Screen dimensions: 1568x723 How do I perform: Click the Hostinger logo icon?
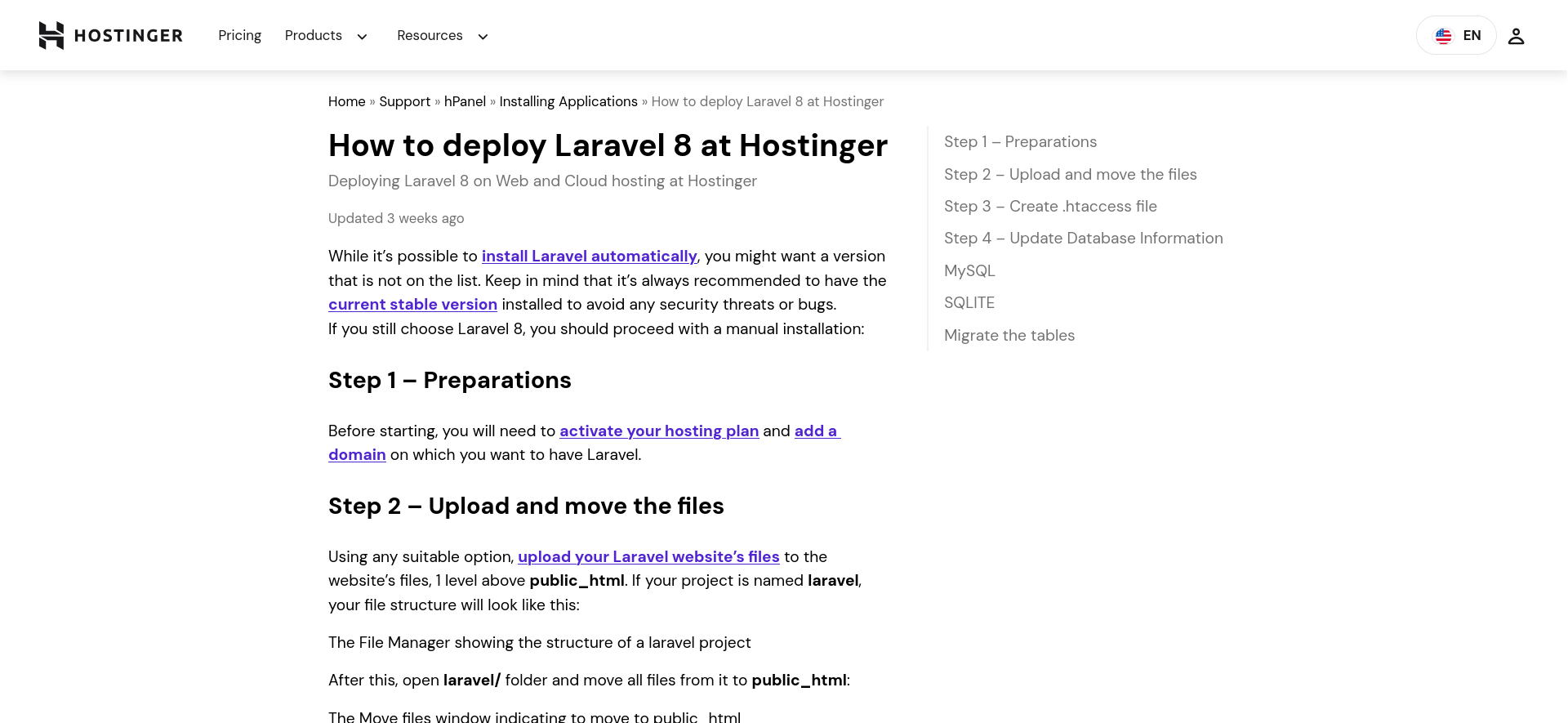click(x=51, y=35)
